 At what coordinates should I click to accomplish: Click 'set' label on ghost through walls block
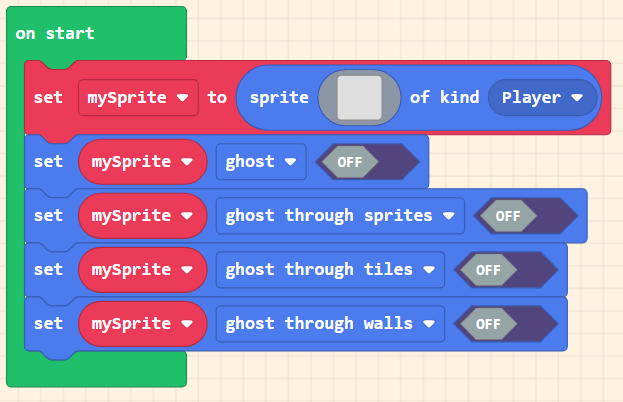click(48, 323)
